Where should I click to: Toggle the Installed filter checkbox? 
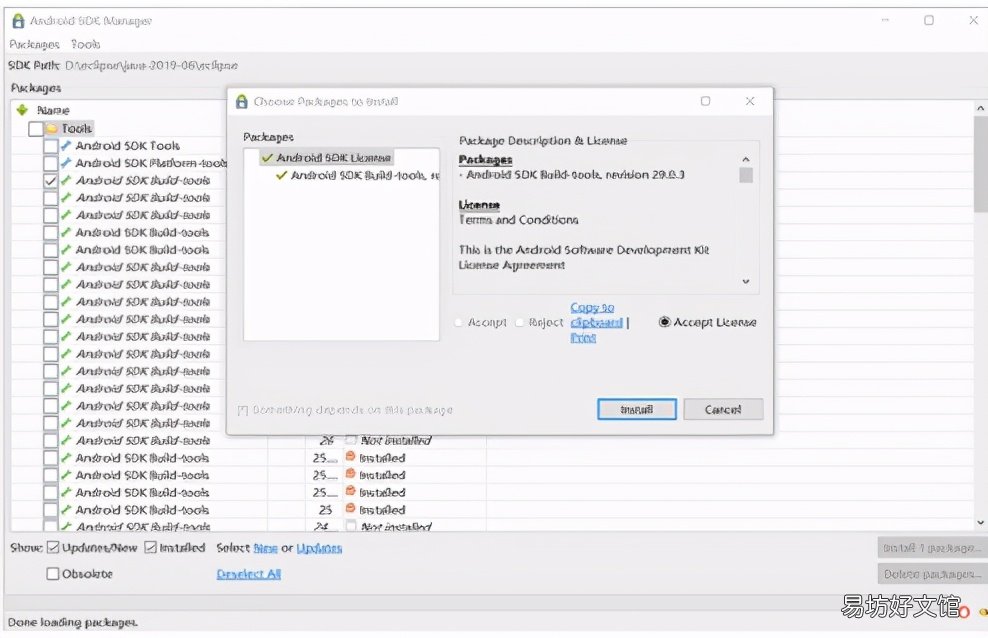click(151, 547)
